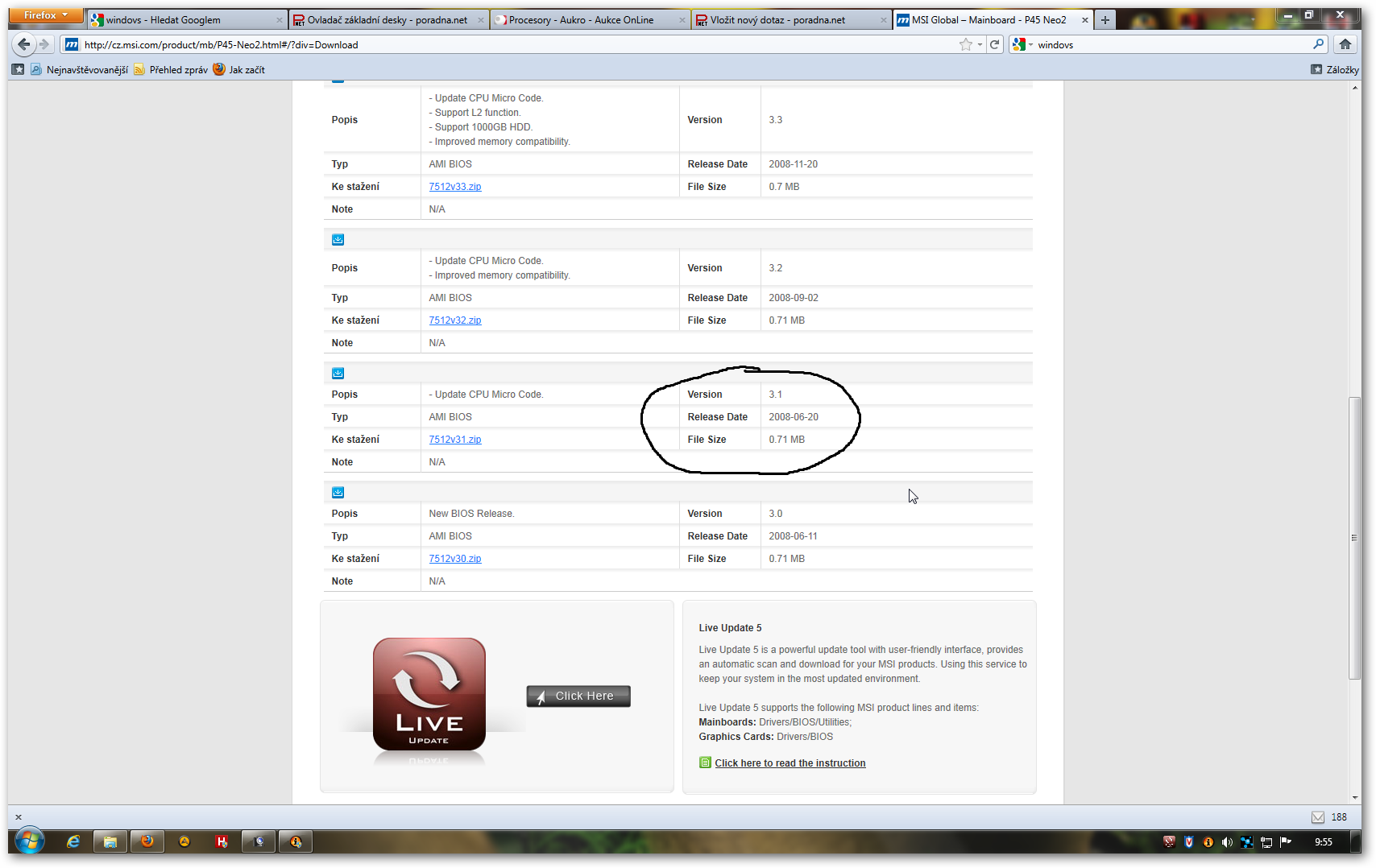The width and height of the screenshot is (1376, 868).
Task: Bookmark this page with the star icon
Action: (965, 44)
